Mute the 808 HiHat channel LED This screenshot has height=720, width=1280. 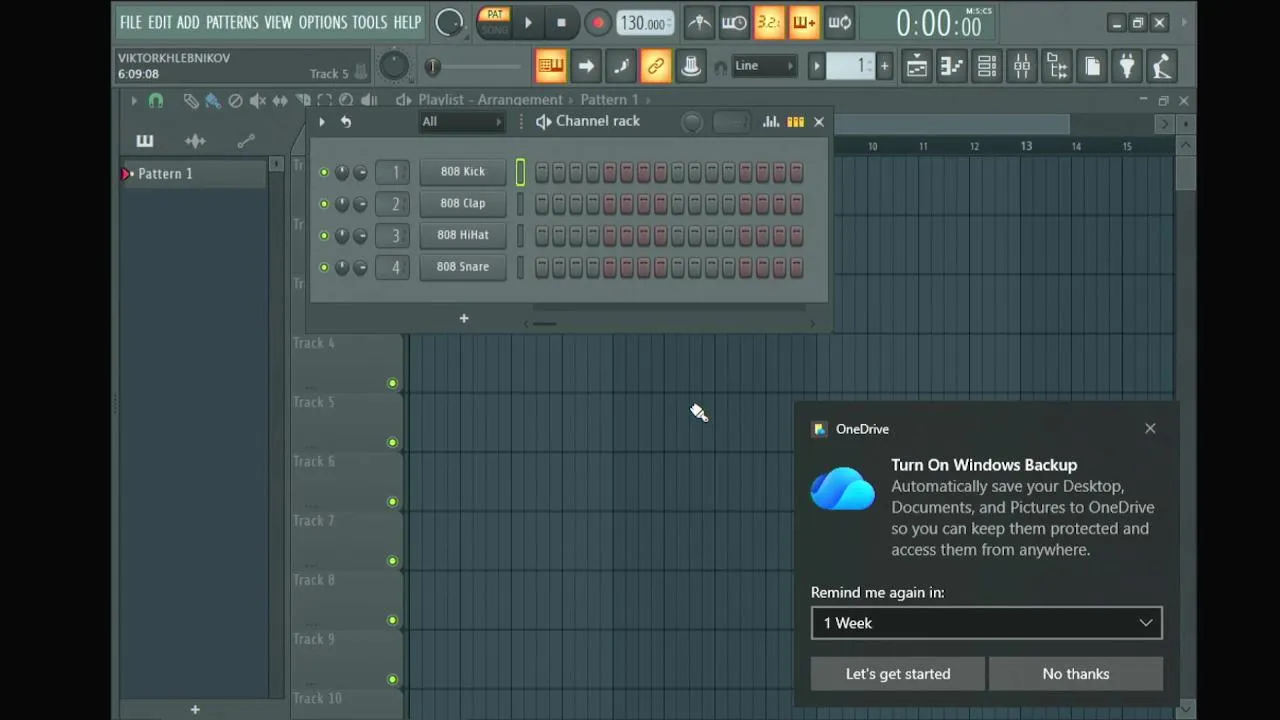(x=324, y=236)
